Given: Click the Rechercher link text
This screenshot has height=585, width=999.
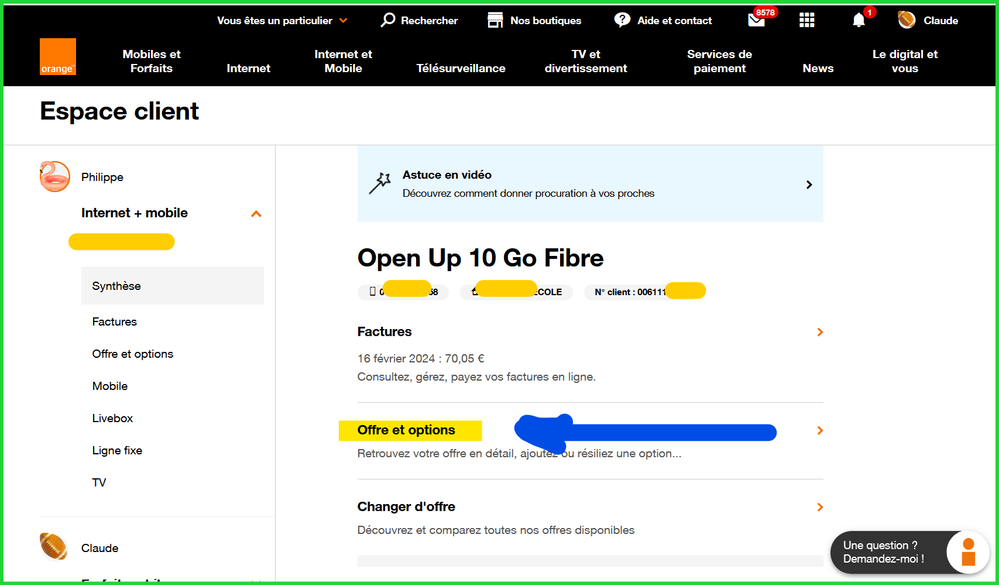Looking at the screenshot, I should pyautogui.click(x=429, y=20).
